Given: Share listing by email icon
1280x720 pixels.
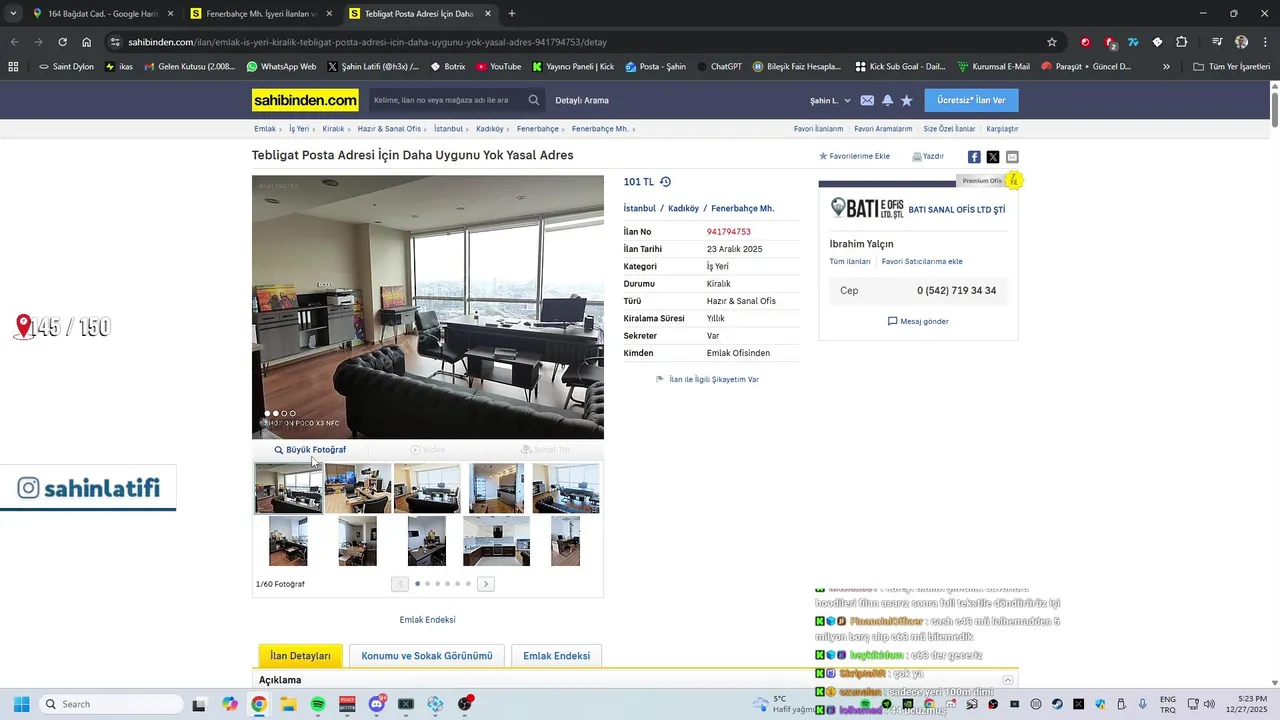Looking at the screenshot, I should (x=1012, y=157).
